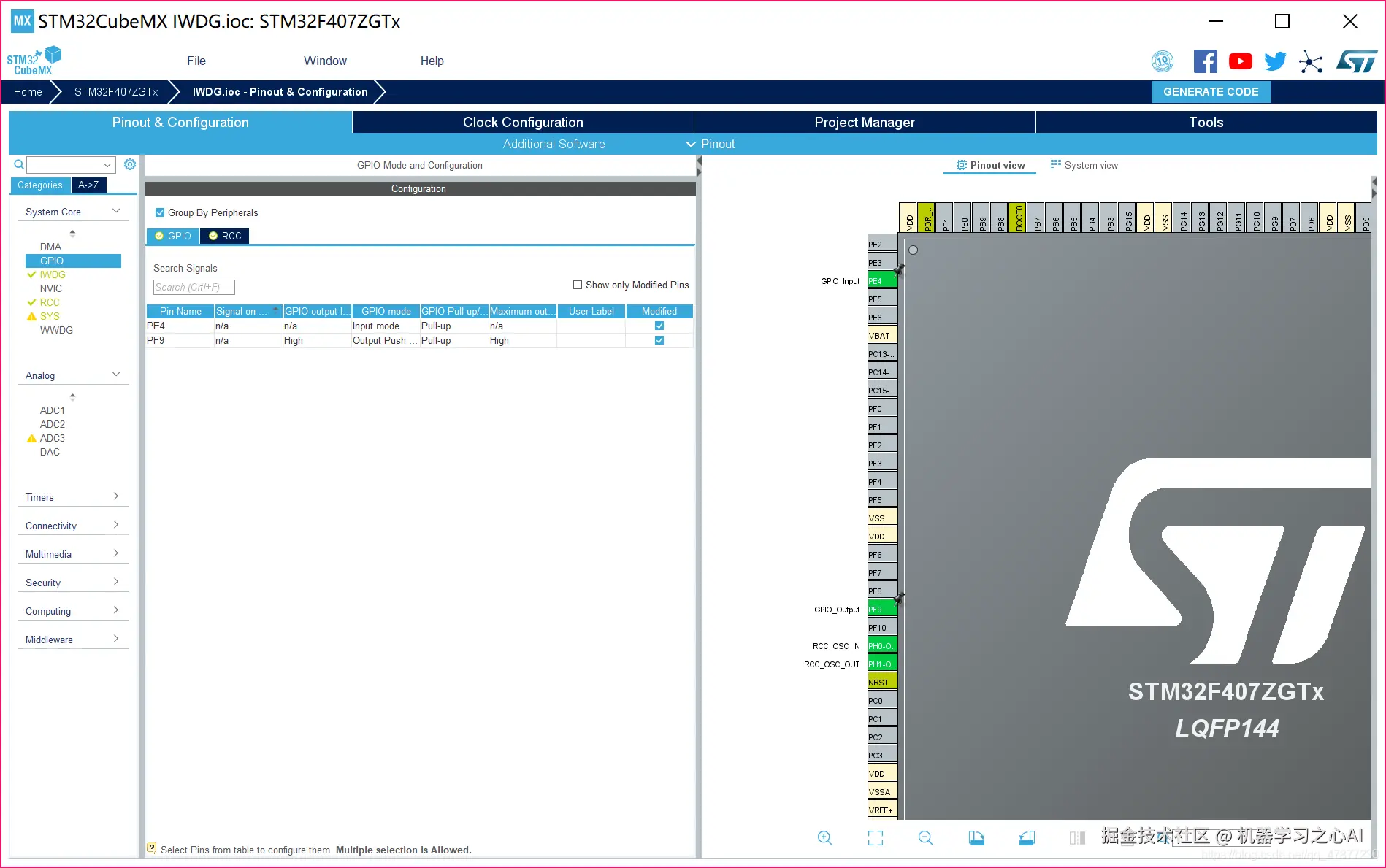Click the warning icon beside ADC3

click(31, 438)
